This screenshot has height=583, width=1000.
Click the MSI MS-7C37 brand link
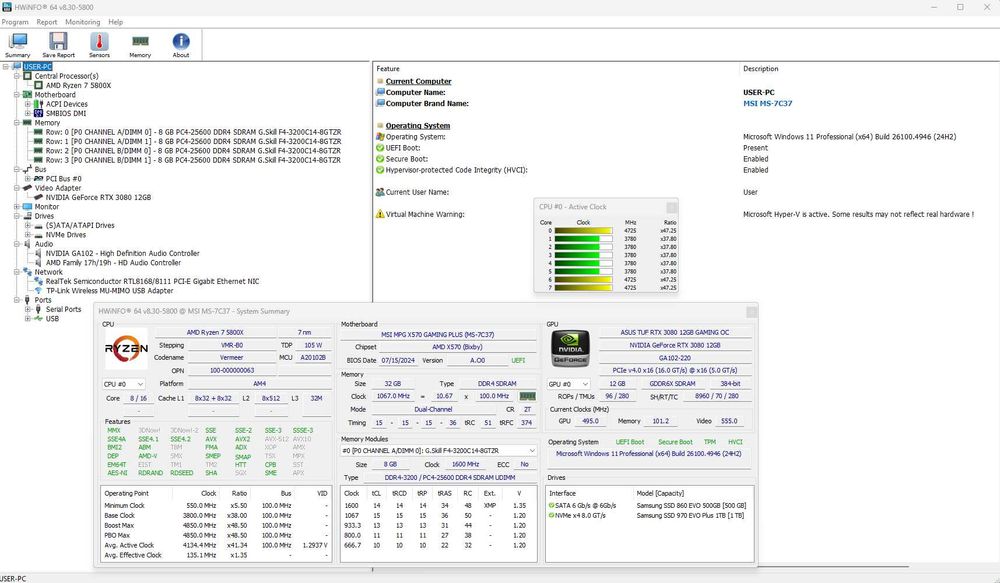767,103
